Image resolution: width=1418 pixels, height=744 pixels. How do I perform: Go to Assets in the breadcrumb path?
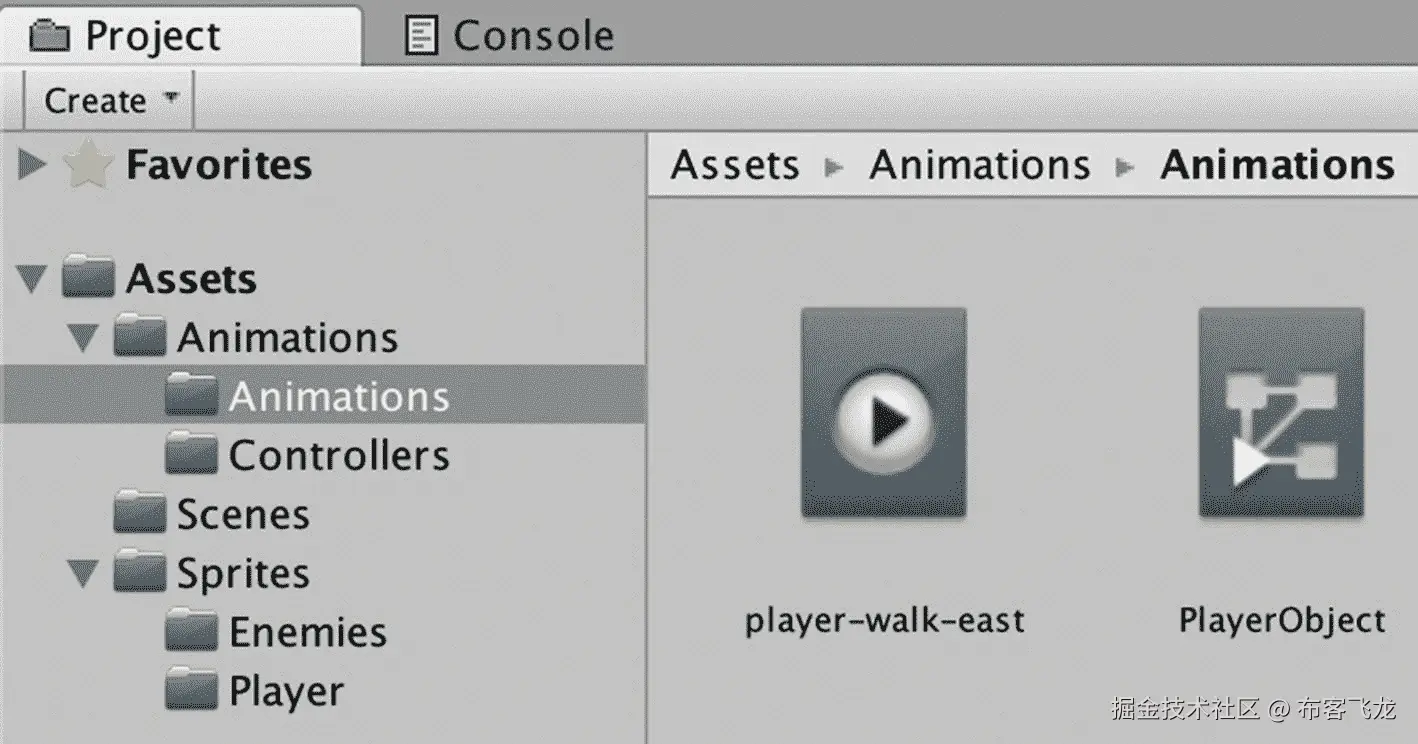735,166
